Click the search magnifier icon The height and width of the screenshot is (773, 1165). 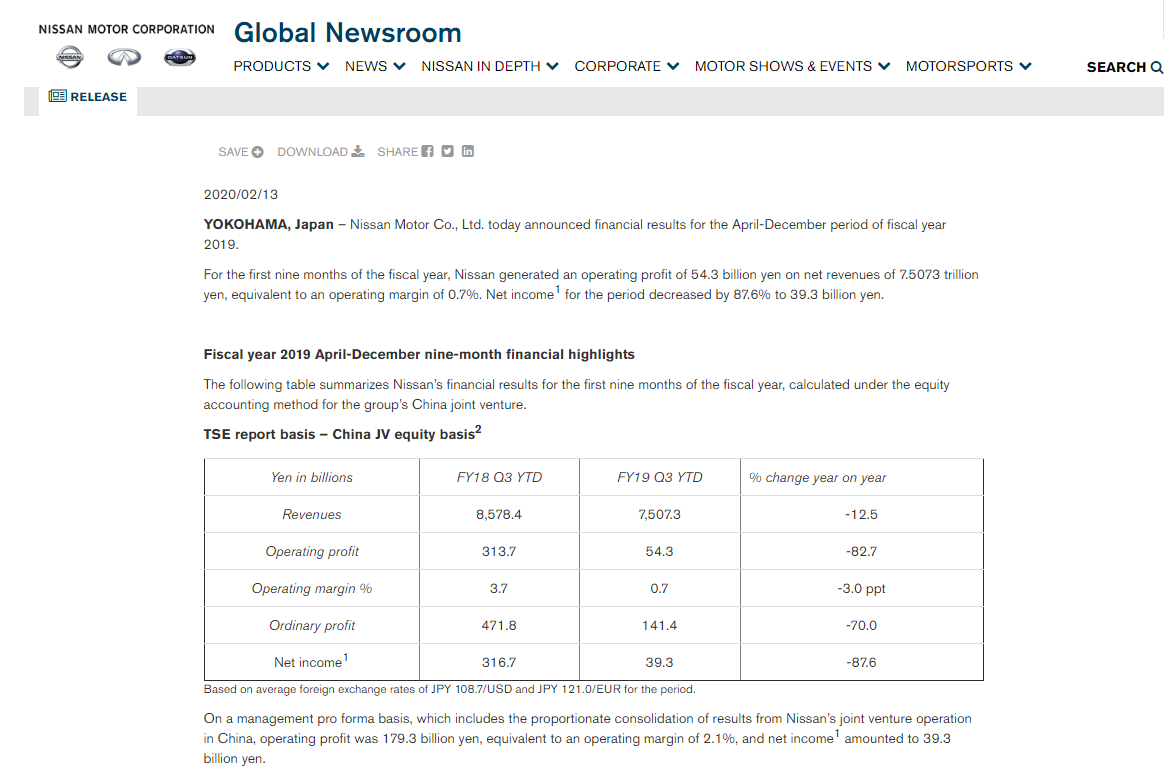coord(1157,67)
